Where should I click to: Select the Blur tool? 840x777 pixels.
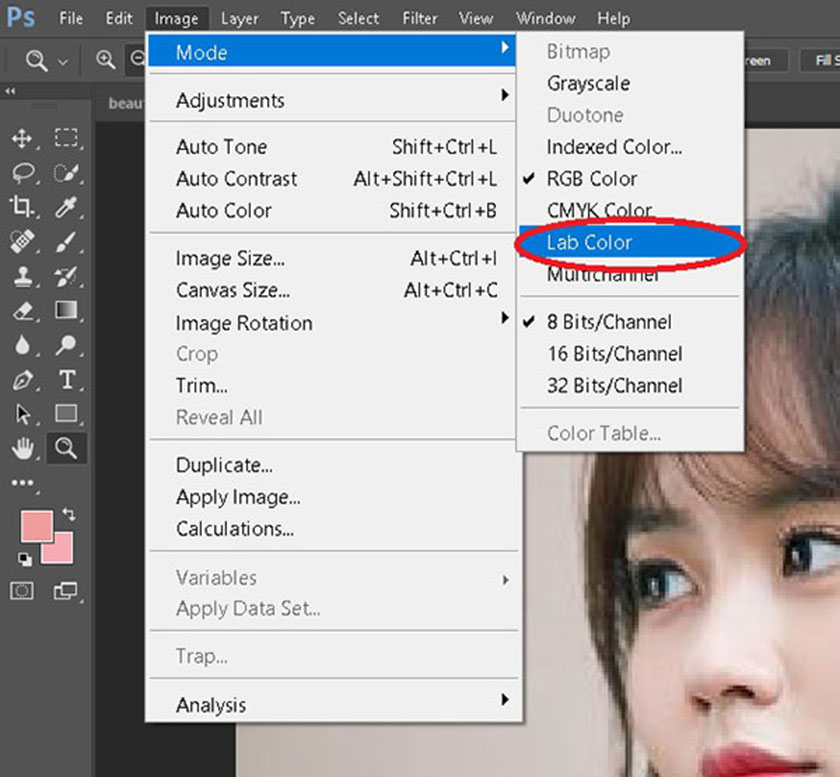click(22, 345)
